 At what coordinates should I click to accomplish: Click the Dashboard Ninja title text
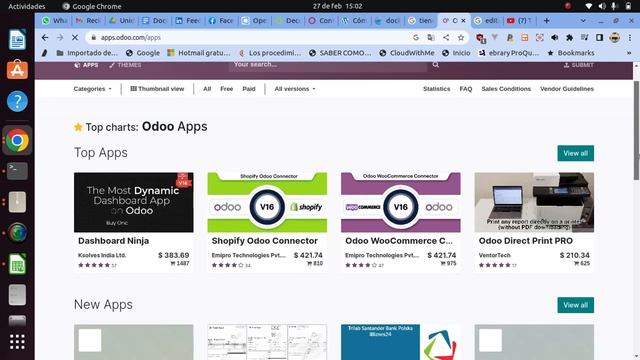tap(113, 241)
